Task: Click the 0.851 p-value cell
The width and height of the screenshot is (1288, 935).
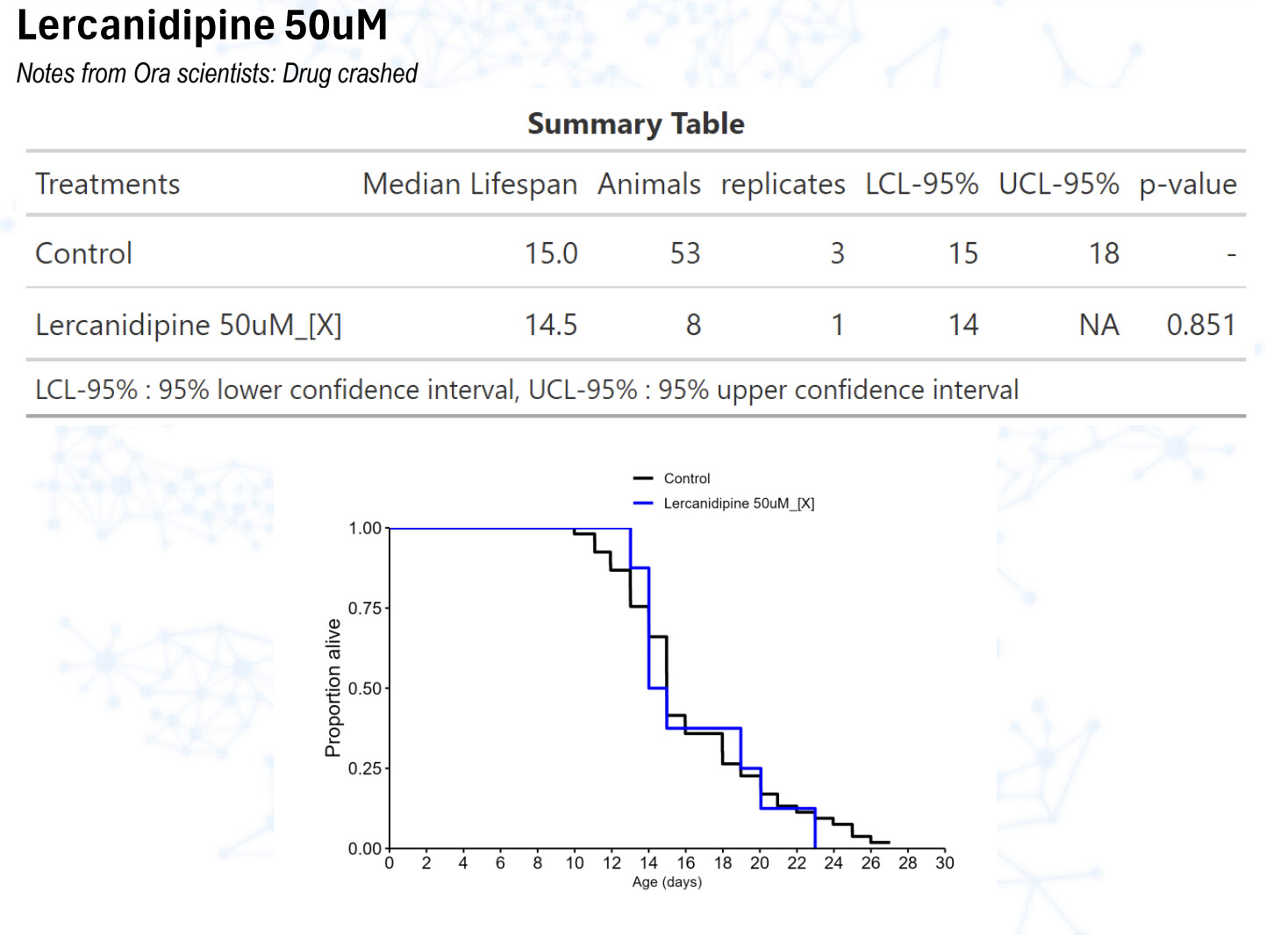Action: 1200,325
